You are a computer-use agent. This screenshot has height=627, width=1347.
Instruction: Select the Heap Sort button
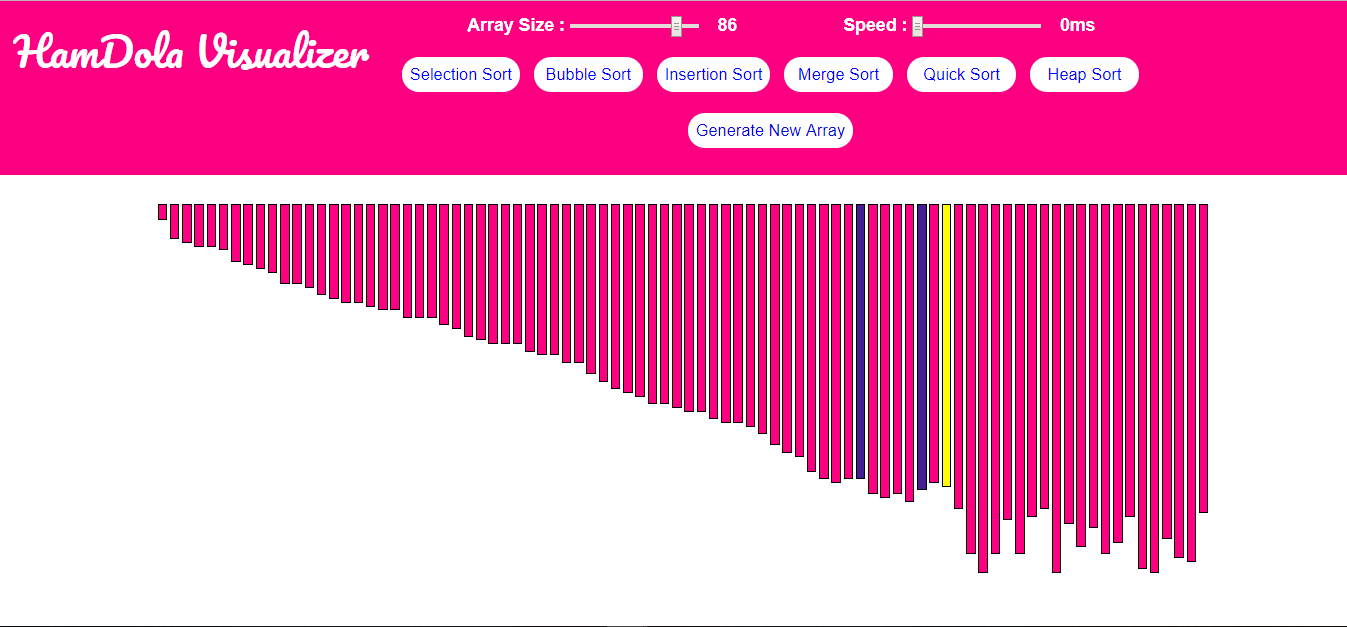(1084, 75)
